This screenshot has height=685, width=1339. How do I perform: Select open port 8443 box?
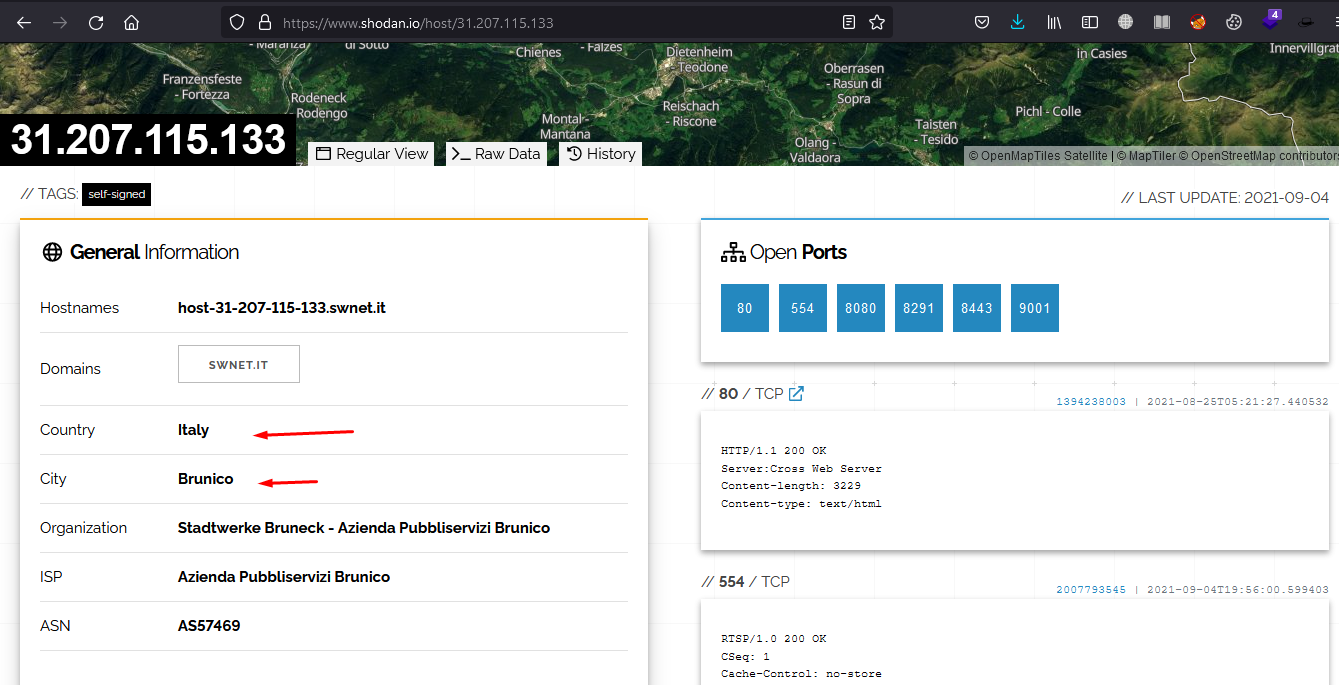976,308
